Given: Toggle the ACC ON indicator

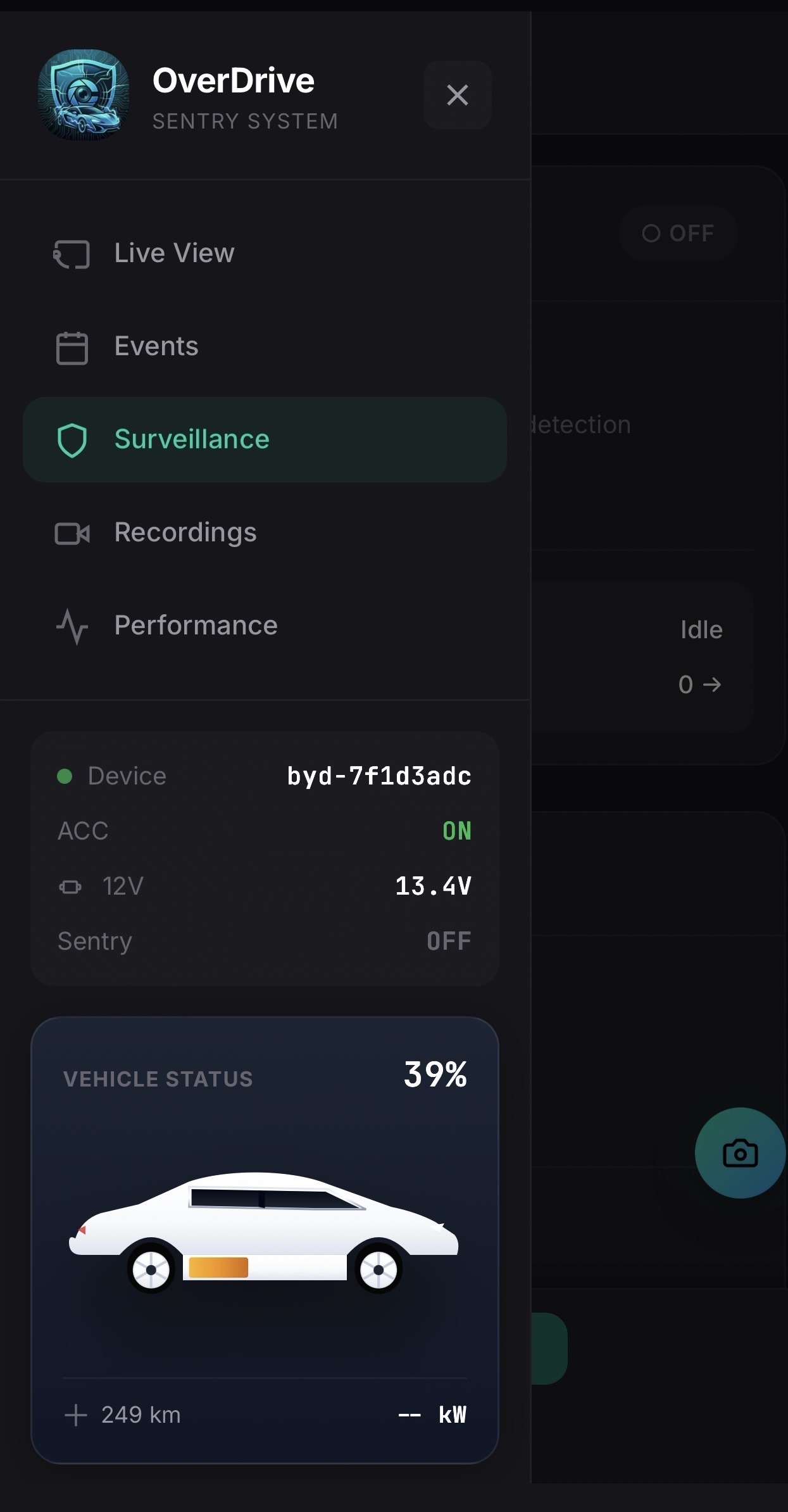Looking at the screenshot, I should tap(457, 830).
